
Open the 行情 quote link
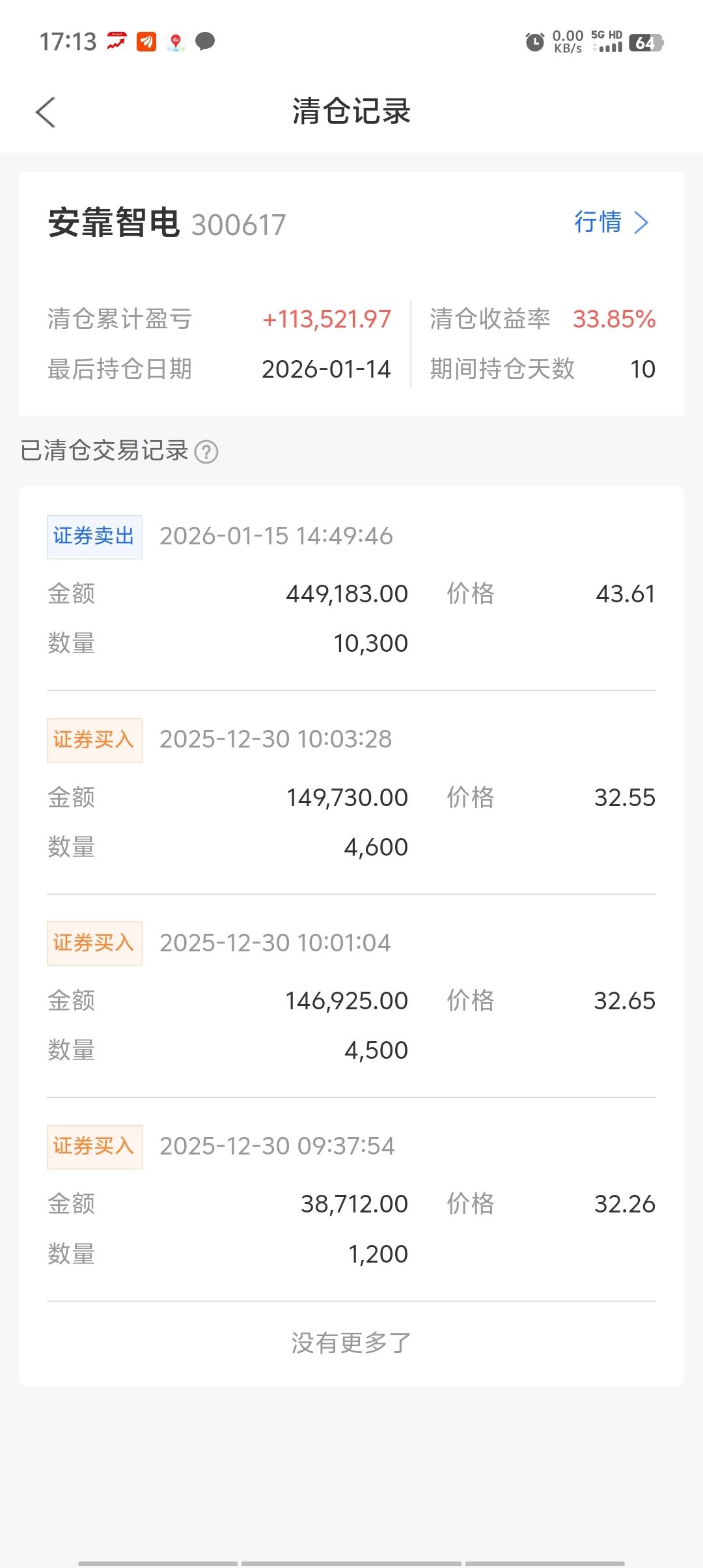pyautogui.click(x=598, y=222)
